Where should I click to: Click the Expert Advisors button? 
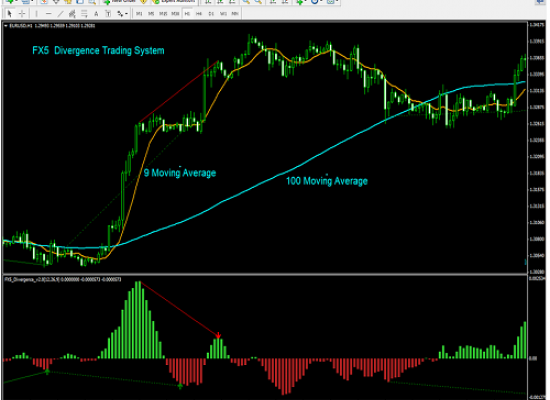(x=174, y=2)
